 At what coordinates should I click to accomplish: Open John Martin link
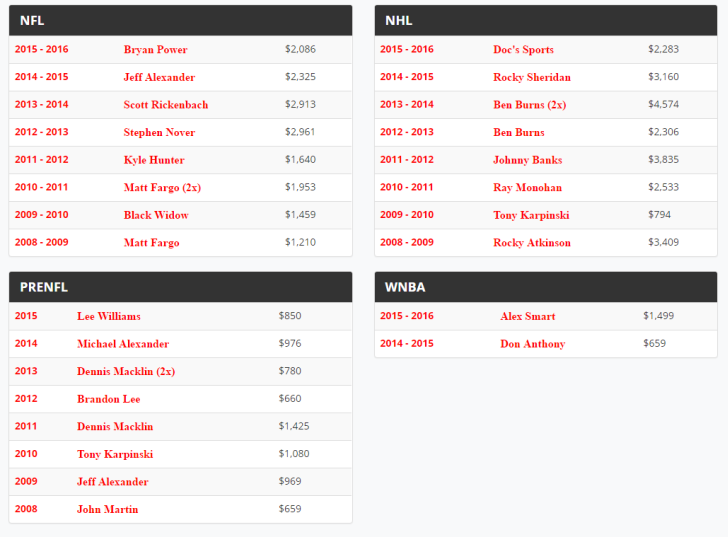(108, 509)
